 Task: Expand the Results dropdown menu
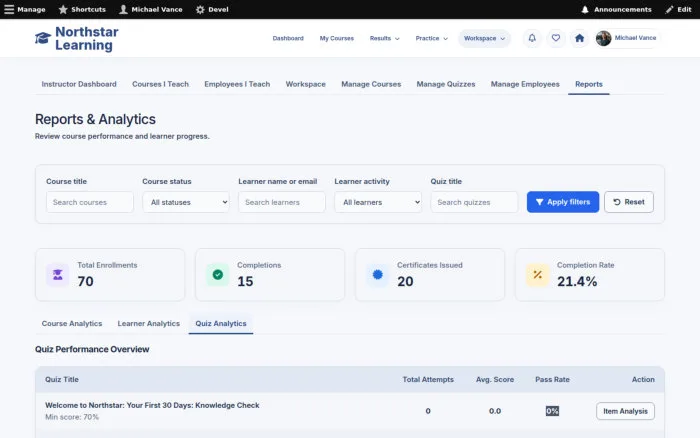pyautogui.click(x=384, y=38)
